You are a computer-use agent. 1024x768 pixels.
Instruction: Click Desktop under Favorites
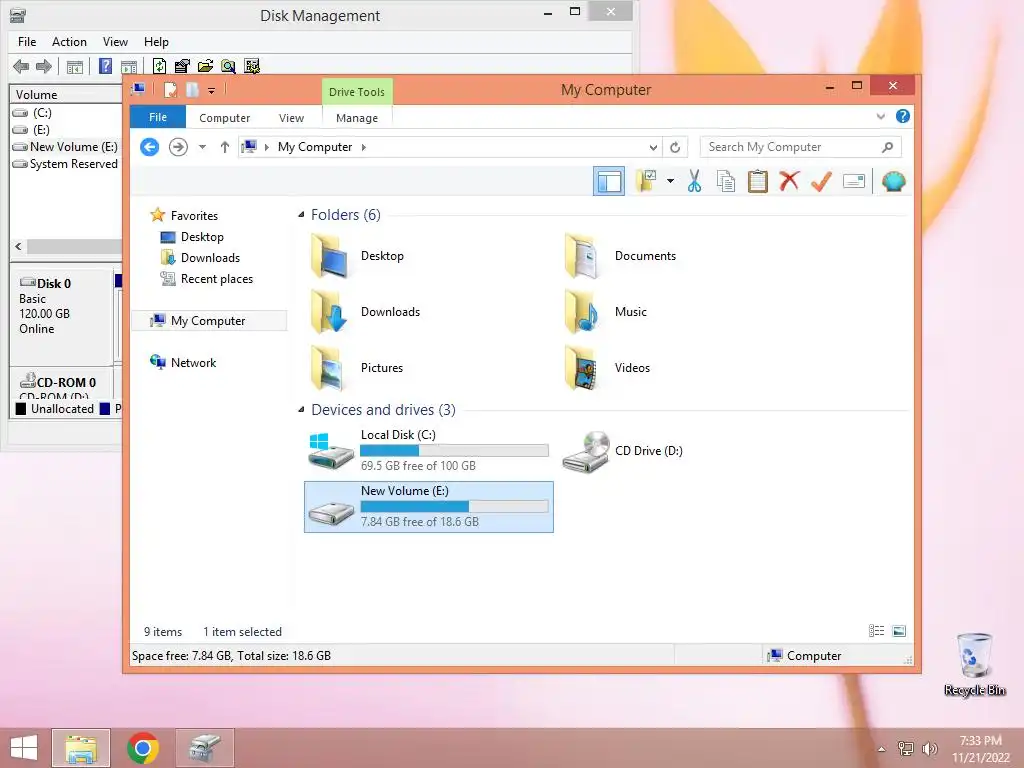pos(202,237)
